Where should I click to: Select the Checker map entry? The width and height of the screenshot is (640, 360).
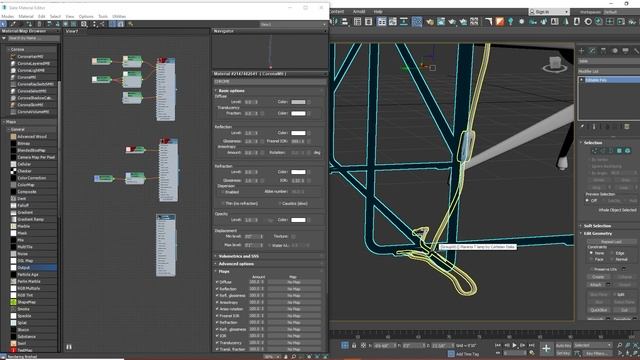[24, 171]
